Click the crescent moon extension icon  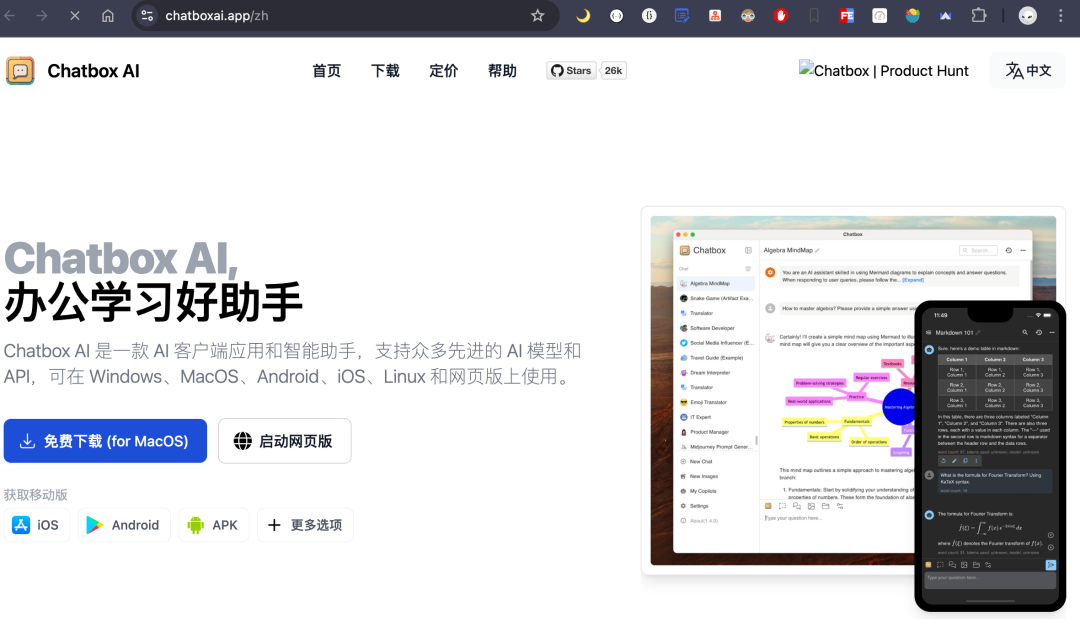pyautogui.click(x=583, y=15)
